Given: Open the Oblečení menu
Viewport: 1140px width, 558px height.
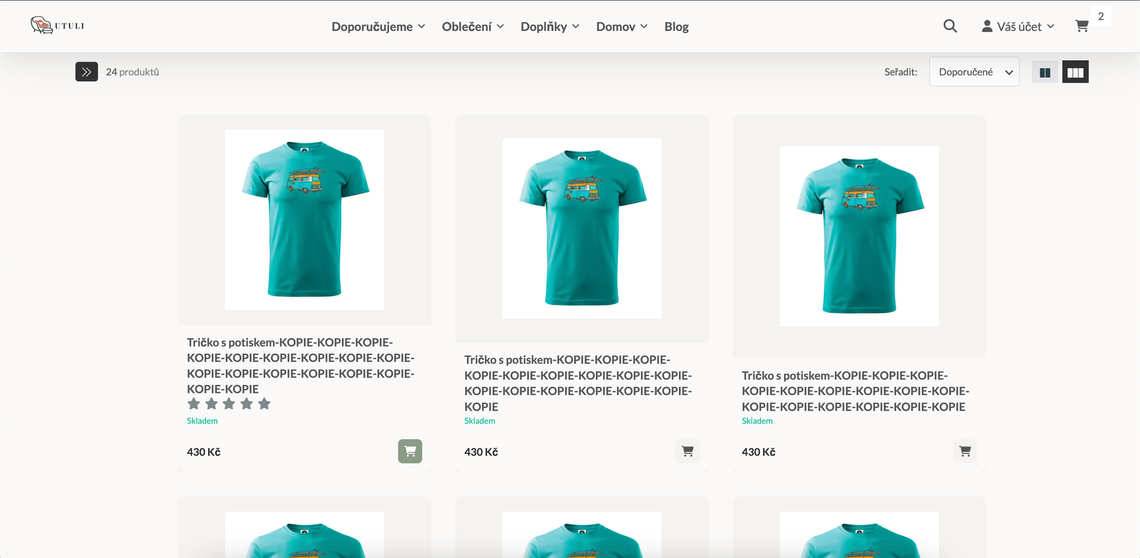Looking at the screenshot, I should pos(472,27).
